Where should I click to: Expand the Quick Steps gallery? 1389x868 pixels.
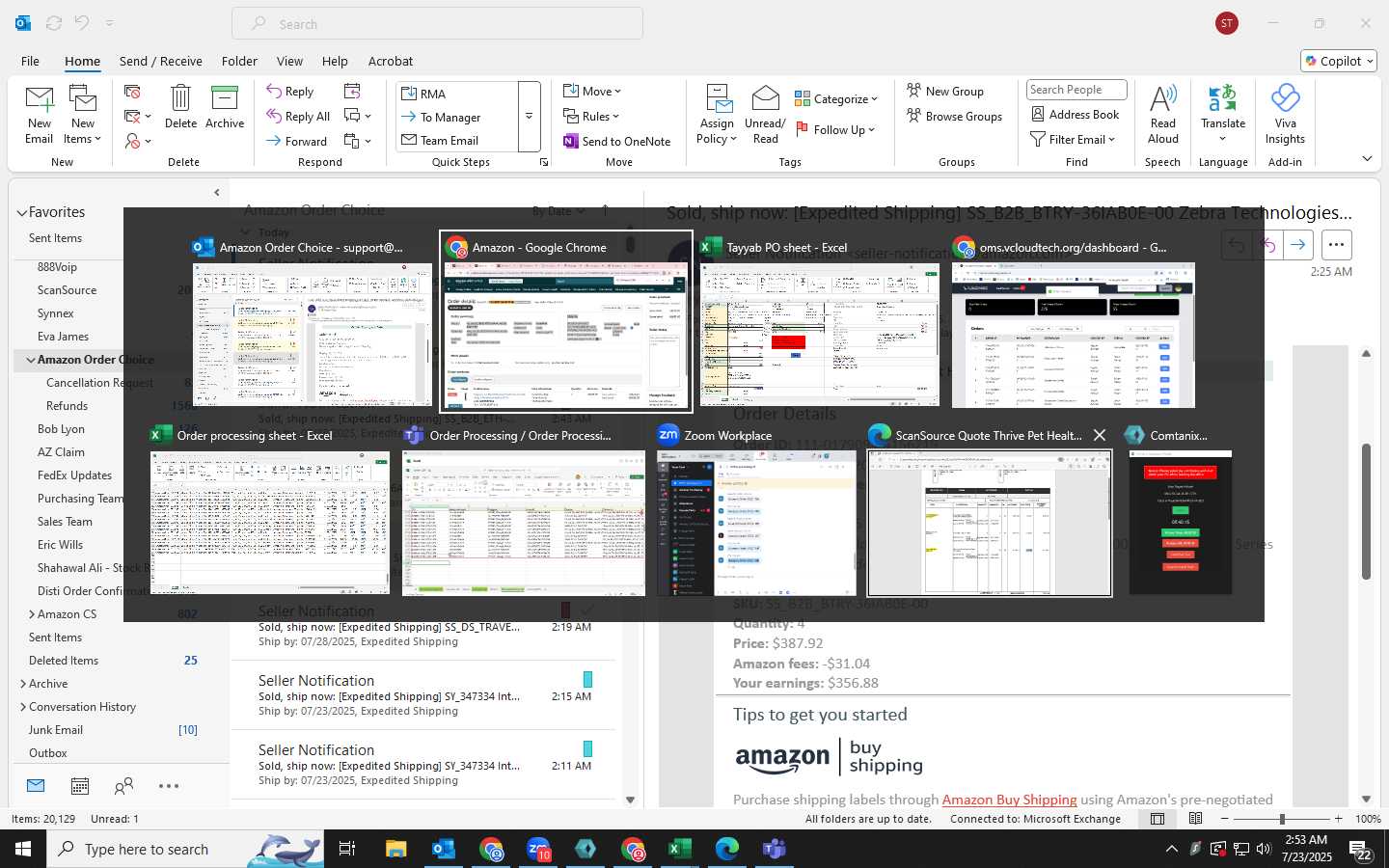(x=529, y=117)
